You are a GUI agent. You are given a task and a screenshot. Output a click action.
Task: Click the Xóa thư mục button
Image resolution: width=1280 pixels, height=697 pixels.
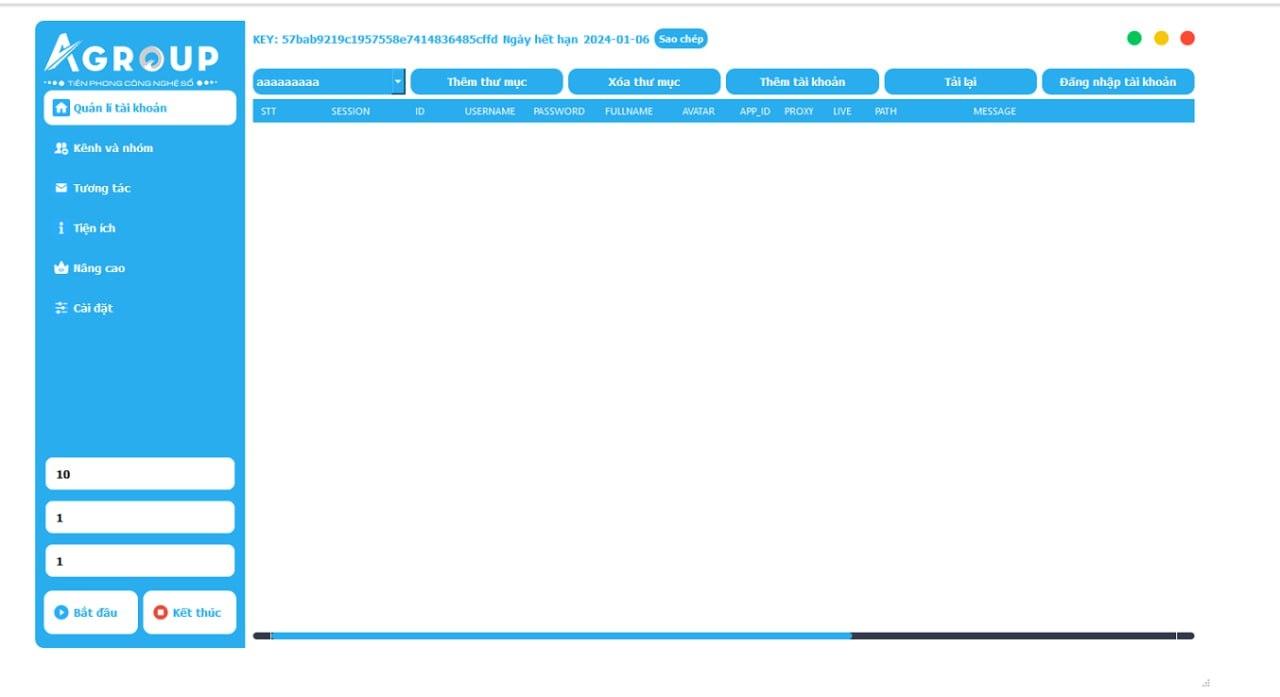pyautogui.click(x=644, y=82)
